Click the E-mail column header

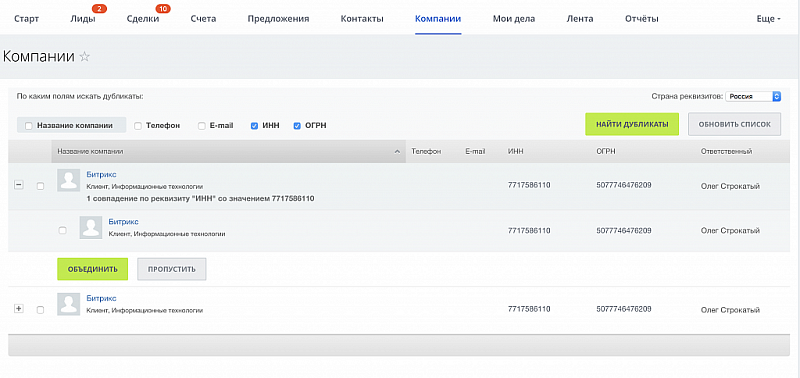pyautogui.click(x=475, y=152)
